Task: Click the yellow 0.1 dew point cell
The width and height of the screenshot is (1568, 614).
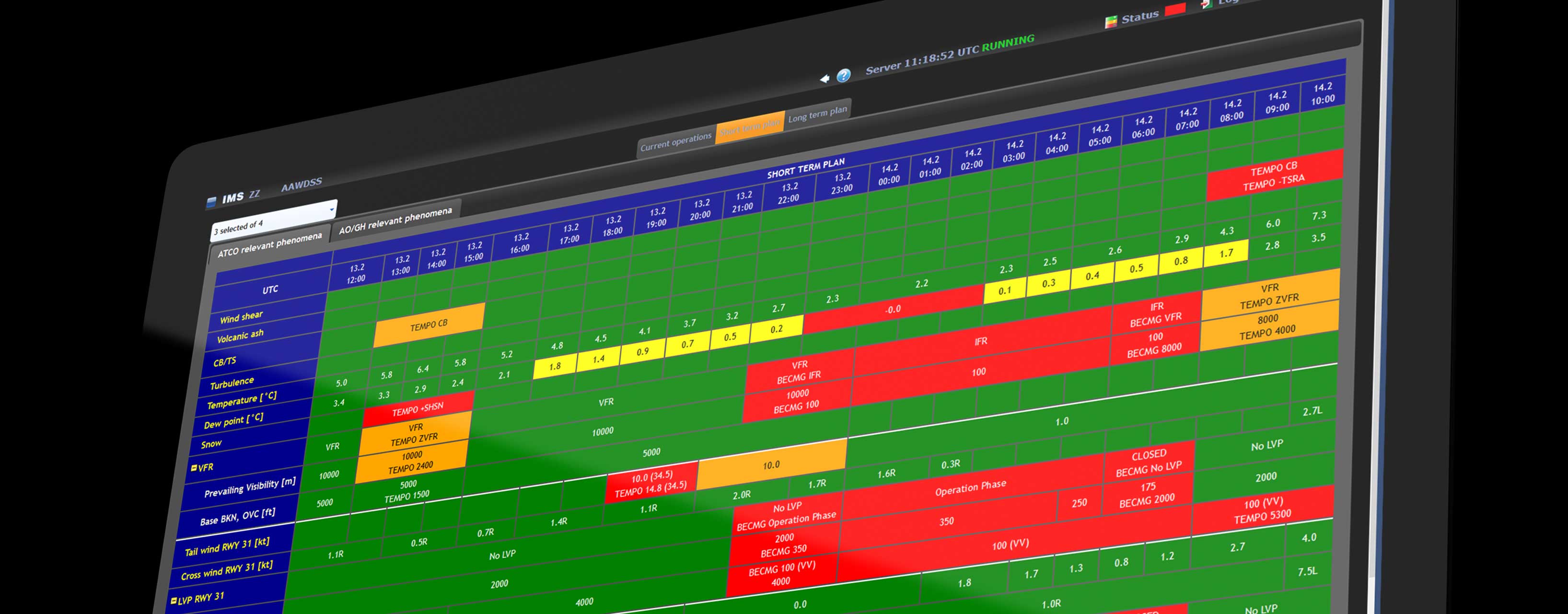Action: coord(1005,290)
